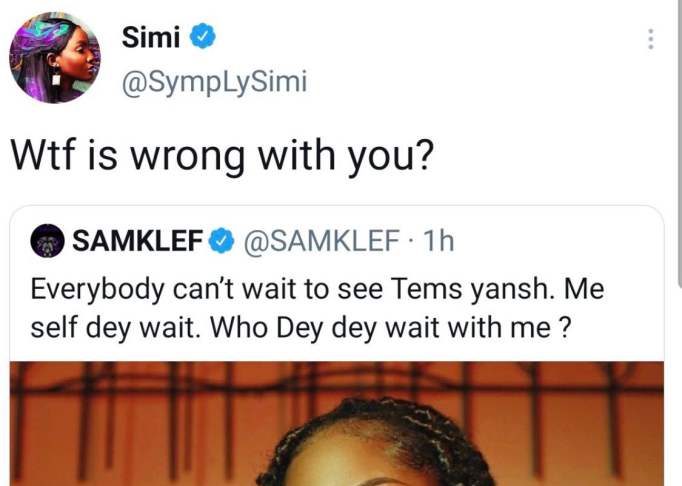Image resolution: width=682 pixels, height=486 pixels.
Task: Click the vertical scrollbar at the right edge
Action: (x=679, y=144)
